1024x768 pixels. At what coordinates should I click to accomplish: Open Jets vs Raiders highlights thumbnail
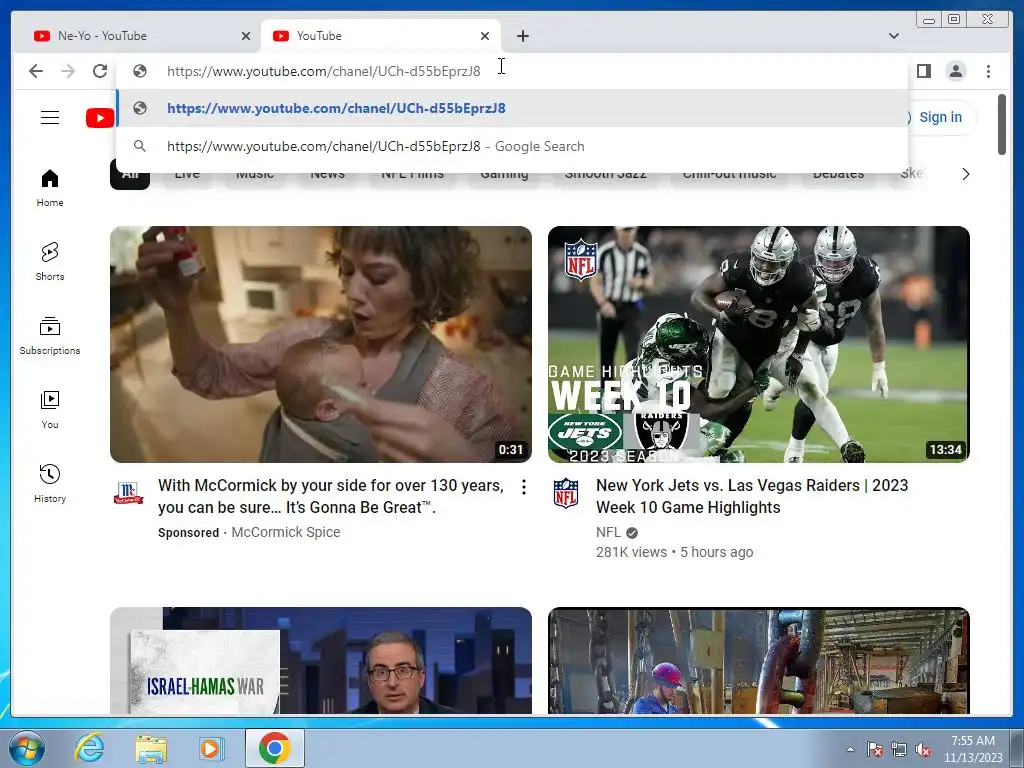click(x=758, y=344)
